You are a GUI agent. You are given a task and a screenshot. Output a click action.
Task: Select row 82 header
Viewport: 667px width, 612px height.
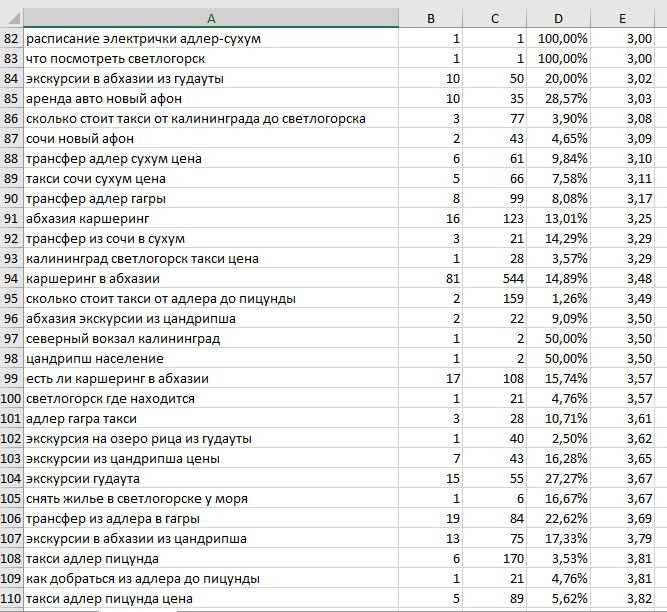[11, 38]
